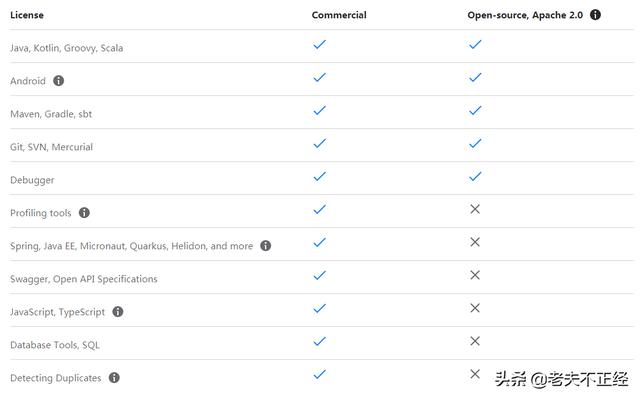Viewport: 640px width, 399px height.
Task: Click Open-source cross for Database Tools, SQL
Action: click(x=475, y=341)
